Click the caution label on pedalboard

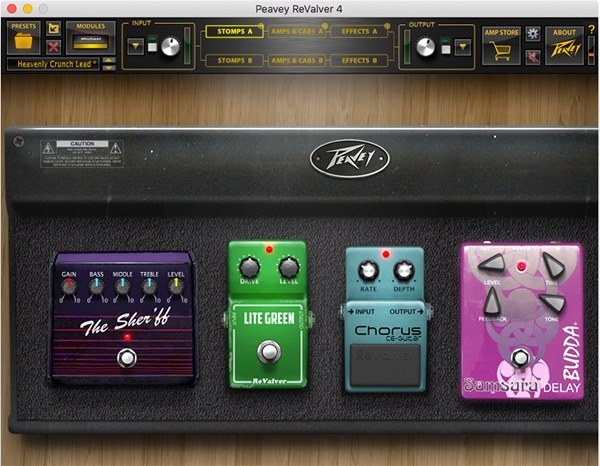point(82,154)
